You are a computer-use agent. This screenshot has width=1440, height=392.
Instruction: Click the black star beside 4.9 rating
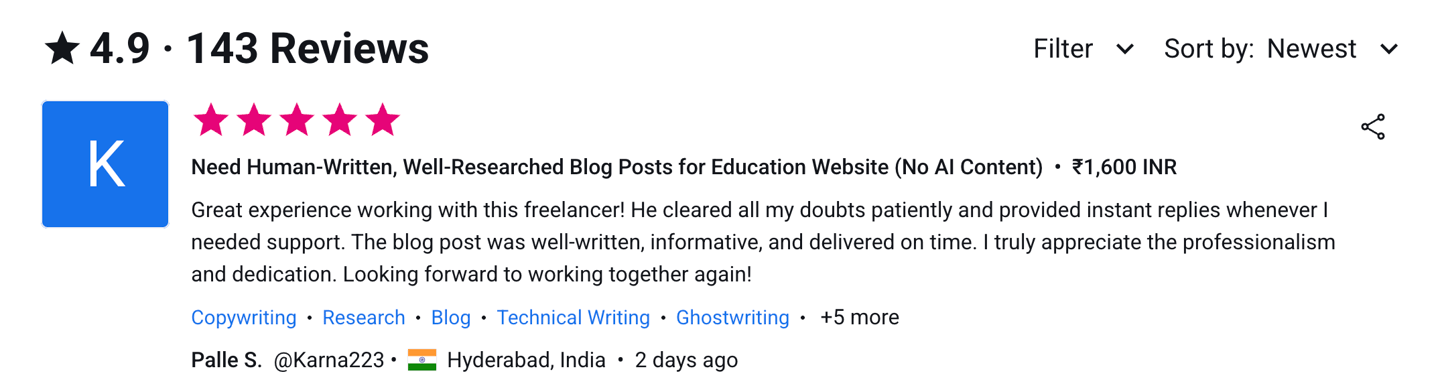pyautogui.click(x=62, y=48)
